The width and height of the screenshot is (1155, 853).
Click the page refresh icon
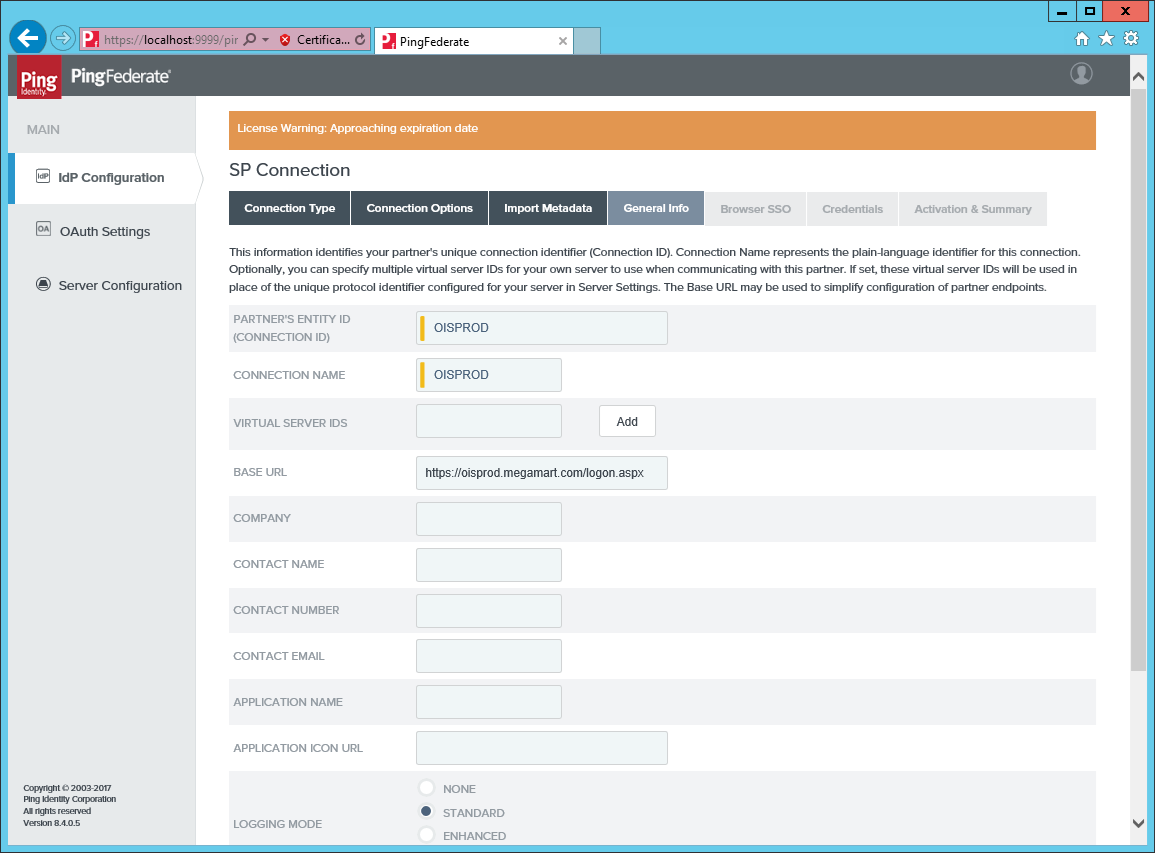(360, 40)
